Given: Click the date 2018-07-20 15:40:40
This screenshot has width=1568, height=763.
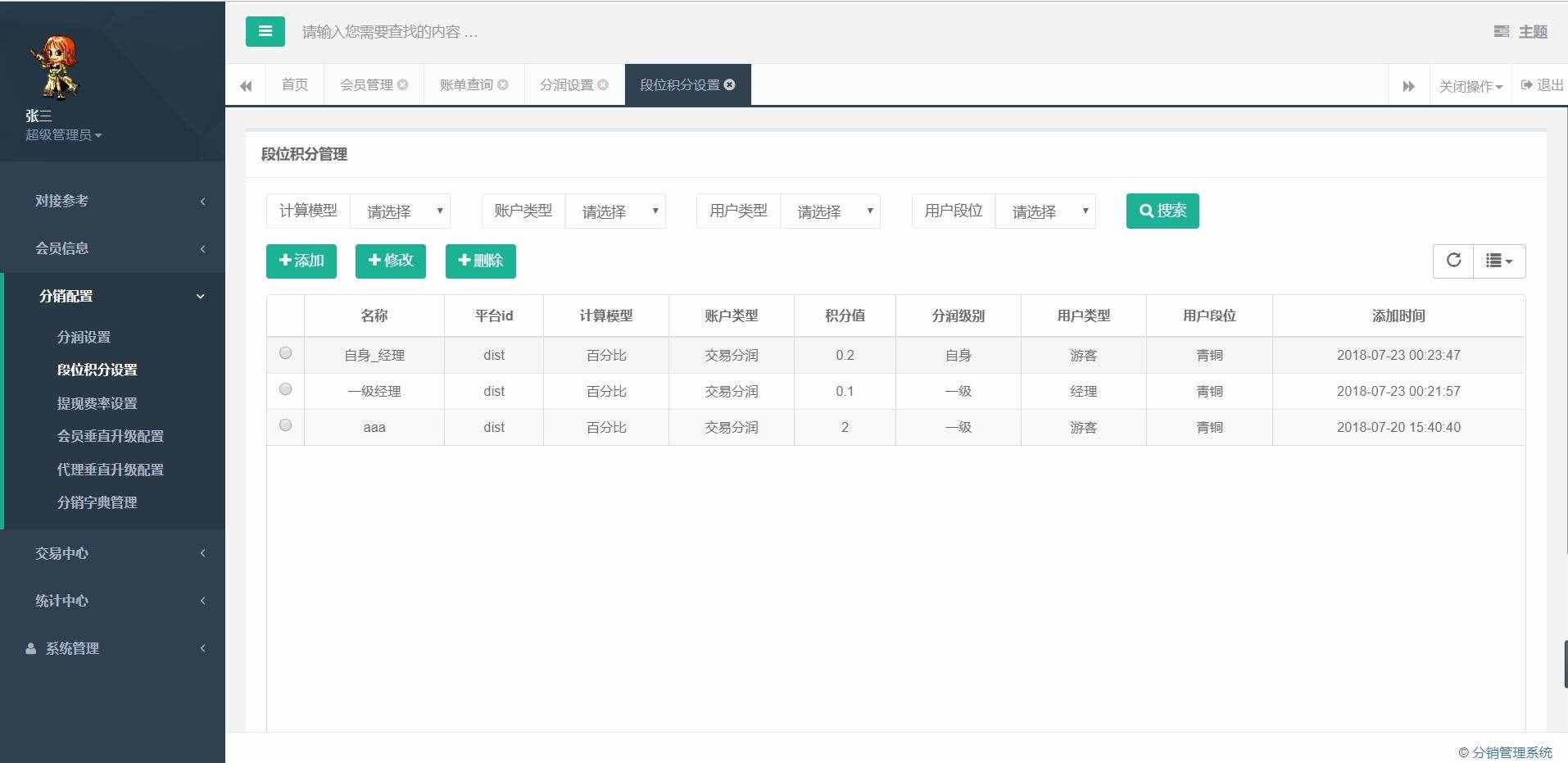Looking at the screenshot, I should pos(1398,427).
